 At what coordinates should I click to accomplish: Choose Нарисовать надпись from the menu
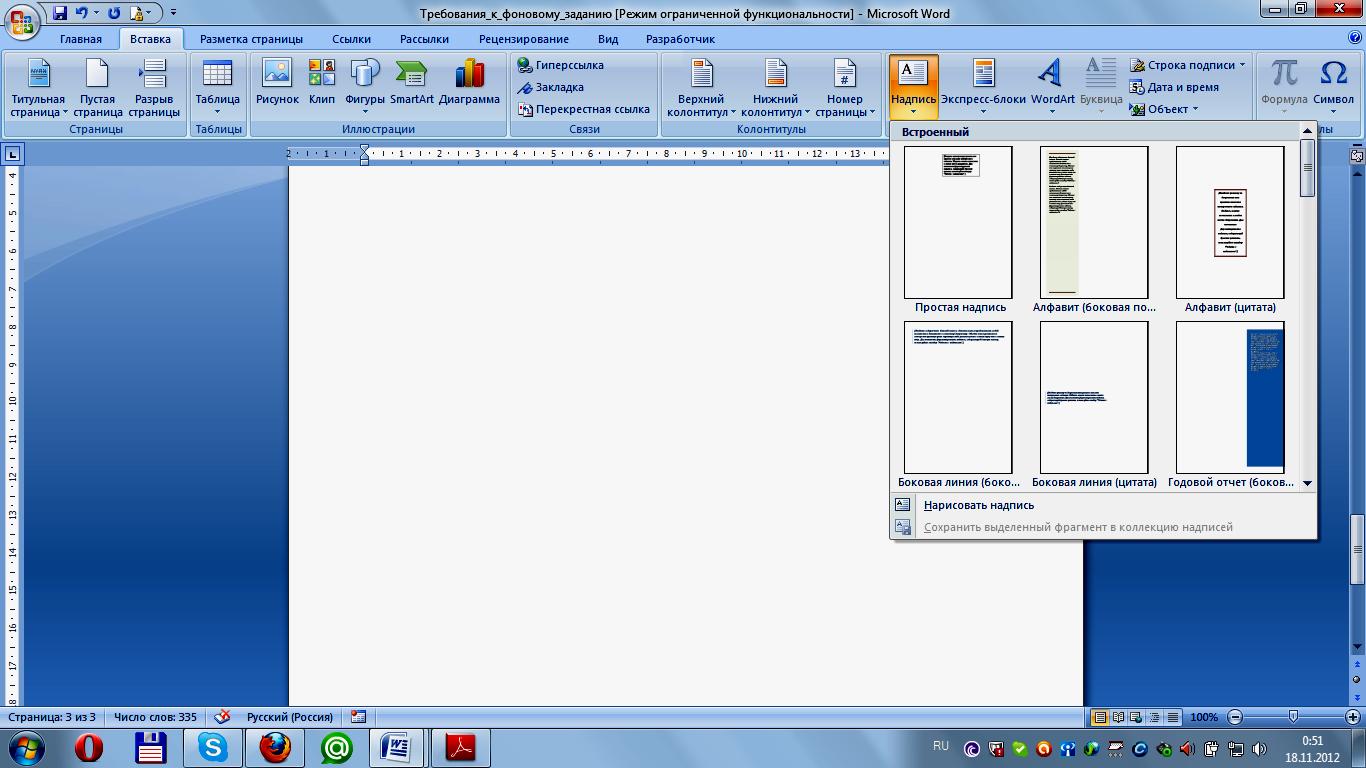tap(1103, 505)
